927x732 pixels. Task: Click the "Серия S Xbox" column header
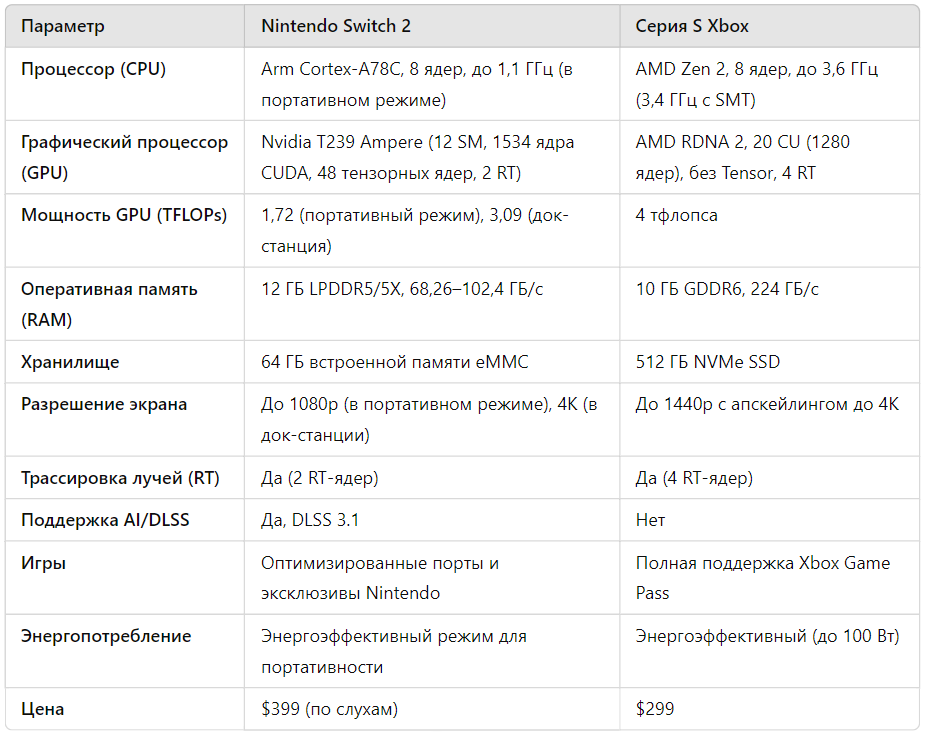tap(692, 26)
